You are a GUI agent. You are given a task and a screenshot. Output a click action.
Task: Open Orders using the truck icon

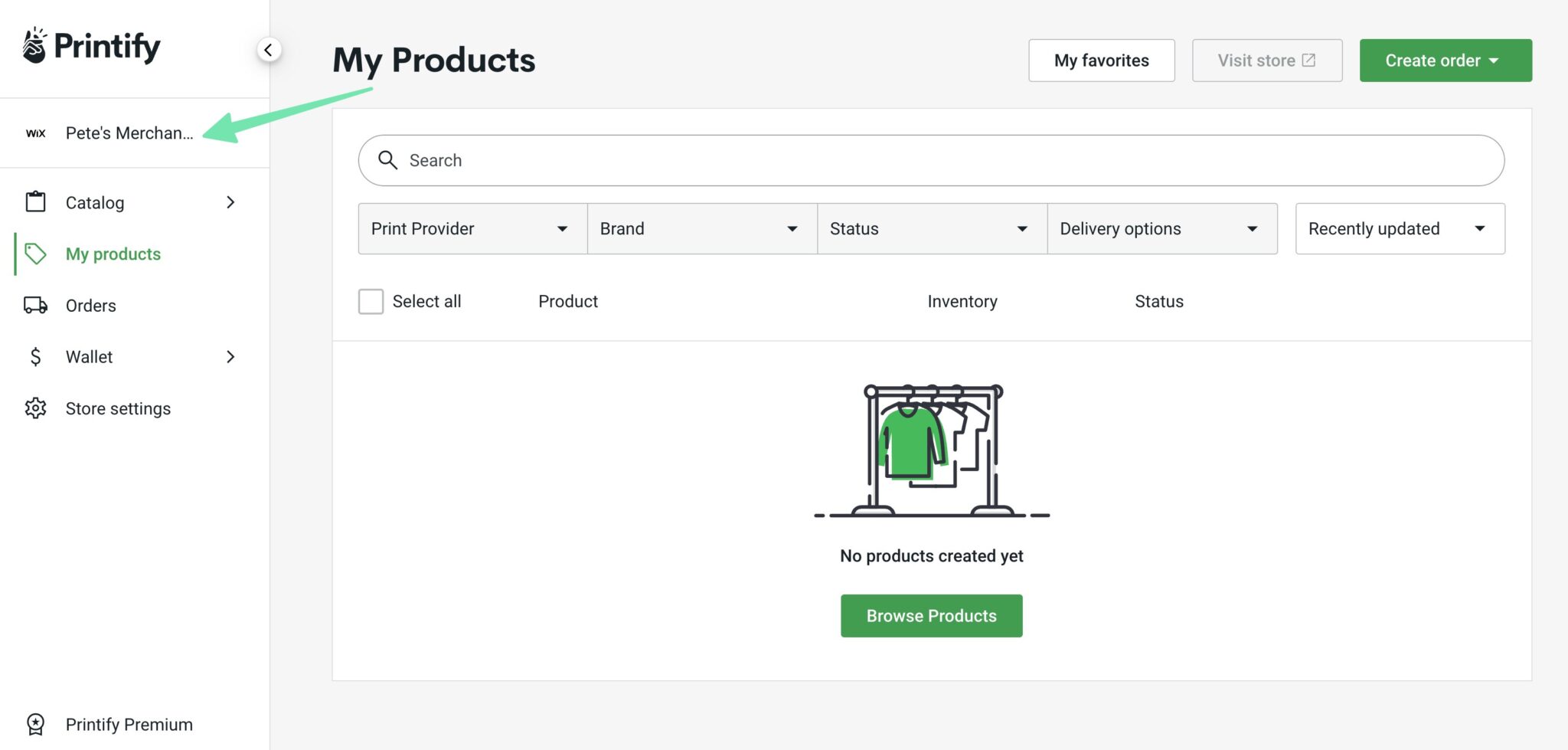(x=35, y=305)
